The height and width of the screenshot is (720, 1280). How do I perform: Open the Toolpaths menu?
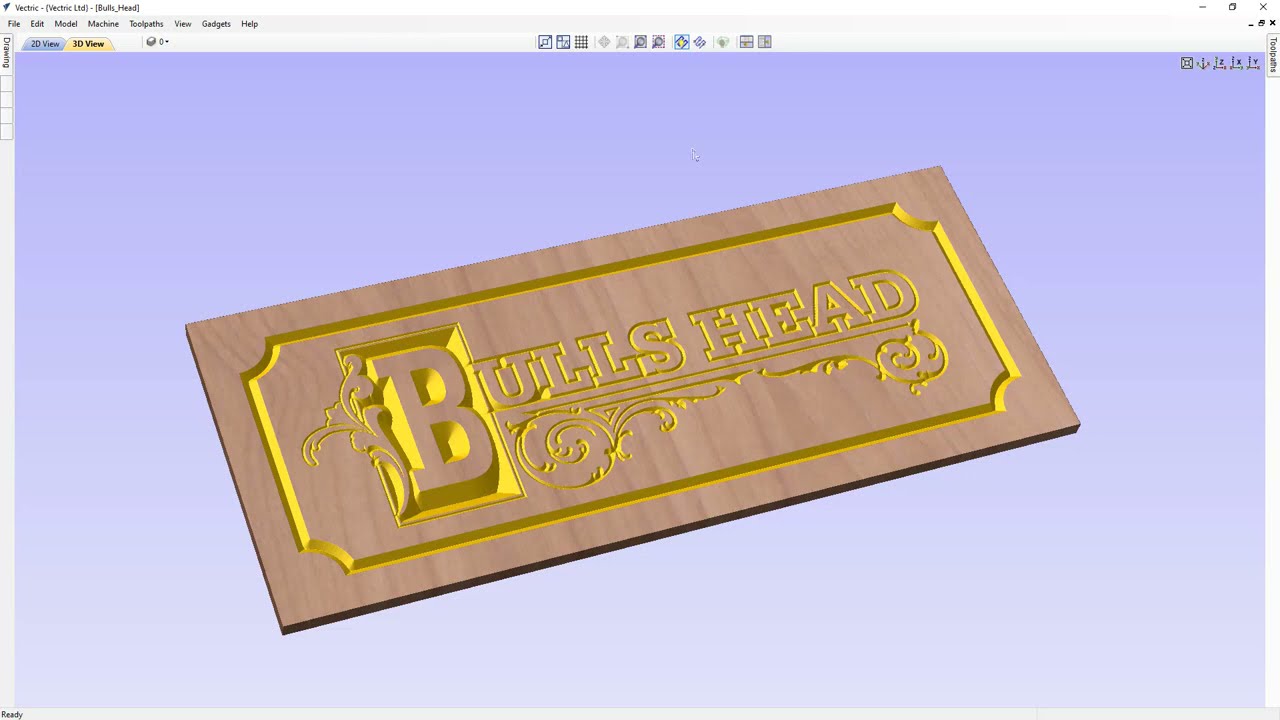coord(146,24)
